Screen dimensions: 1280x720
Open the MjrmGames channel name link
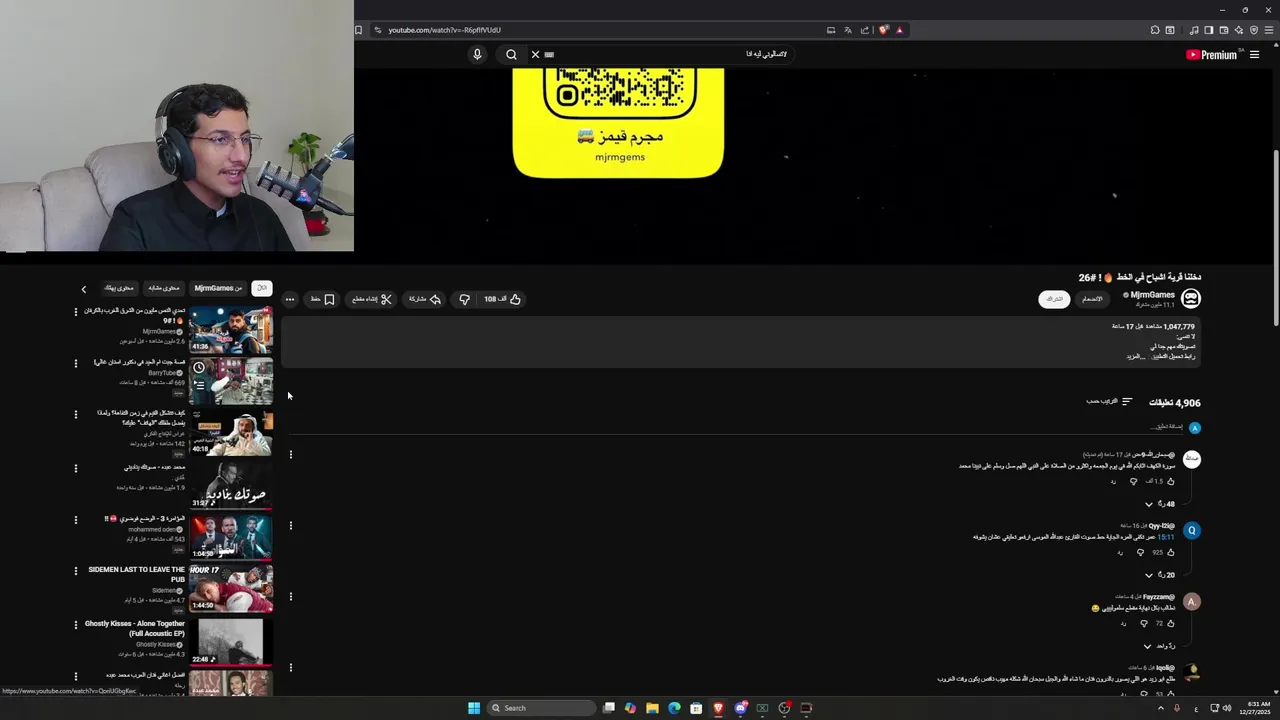(1152, 295)
